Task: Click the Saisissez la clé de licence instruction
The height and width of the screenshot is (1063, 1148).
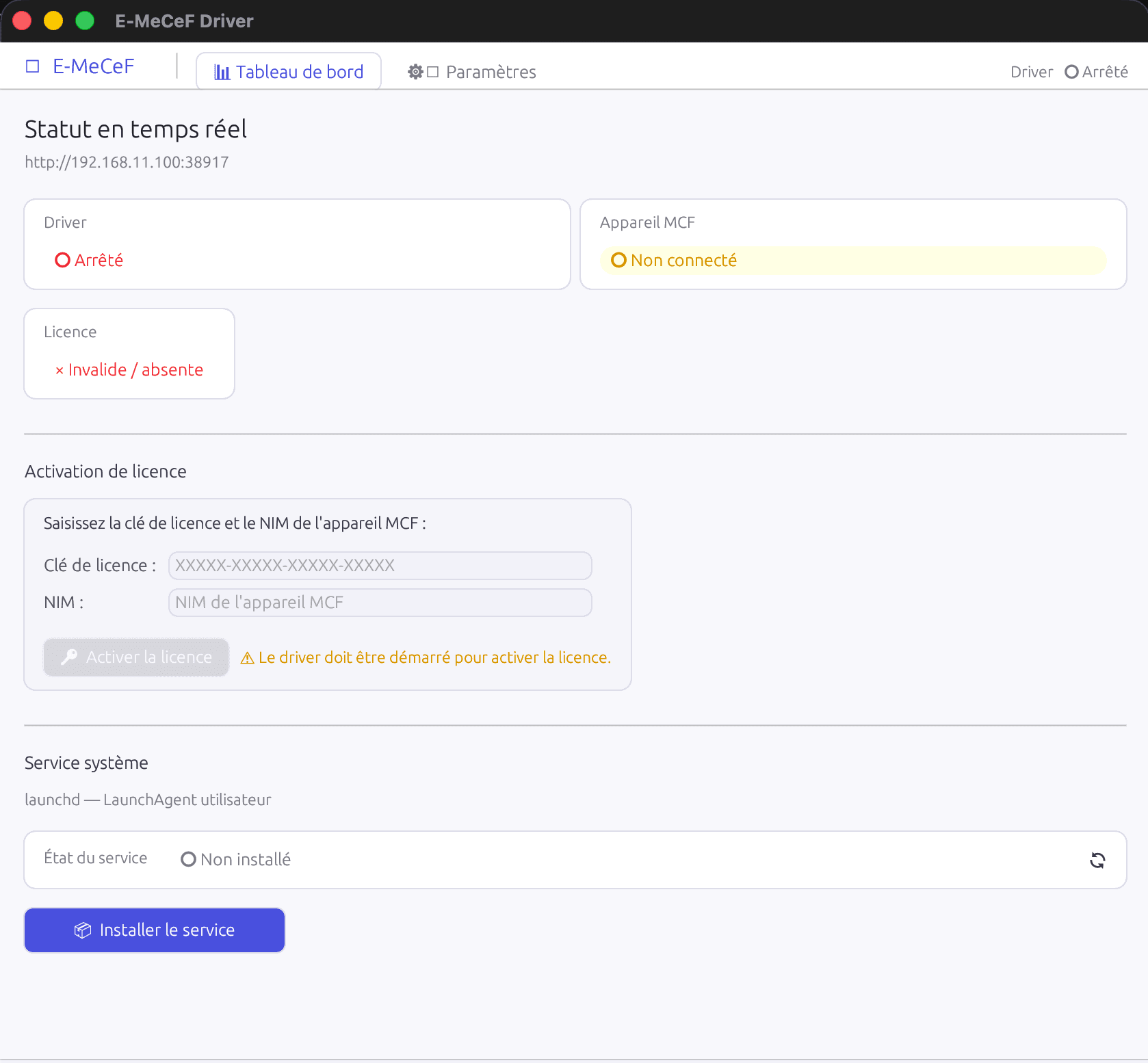Action: point(235,523)
